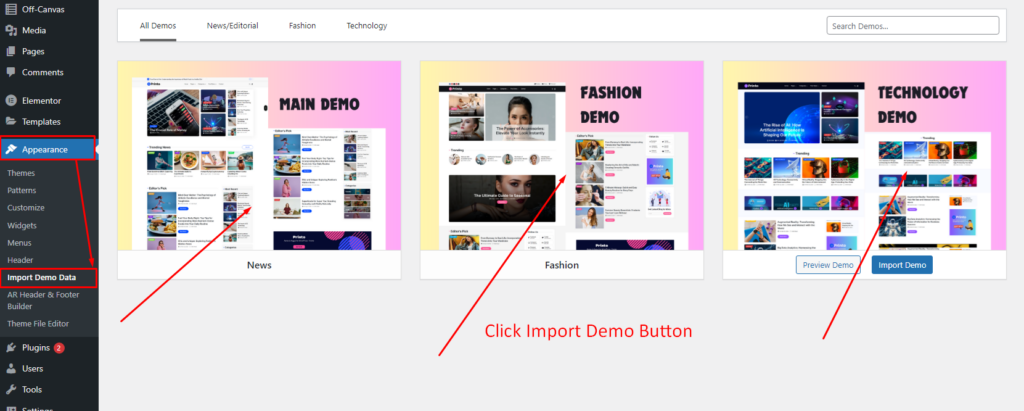
Task: Click the Media icon in sidebar
Action: (10, 30)
